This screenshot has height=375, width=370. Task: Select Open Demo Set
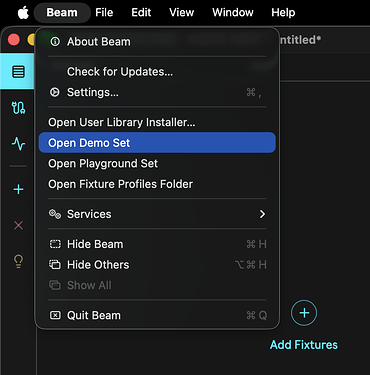157,143
